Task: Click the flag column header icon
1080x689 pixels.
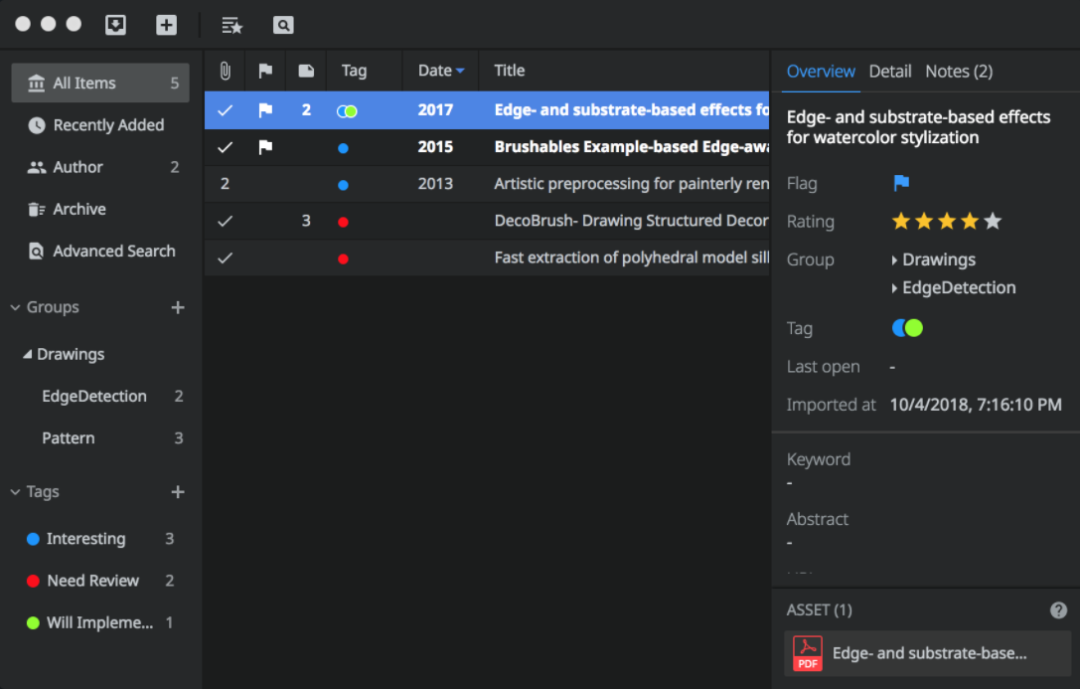Action: click(265, 71)
